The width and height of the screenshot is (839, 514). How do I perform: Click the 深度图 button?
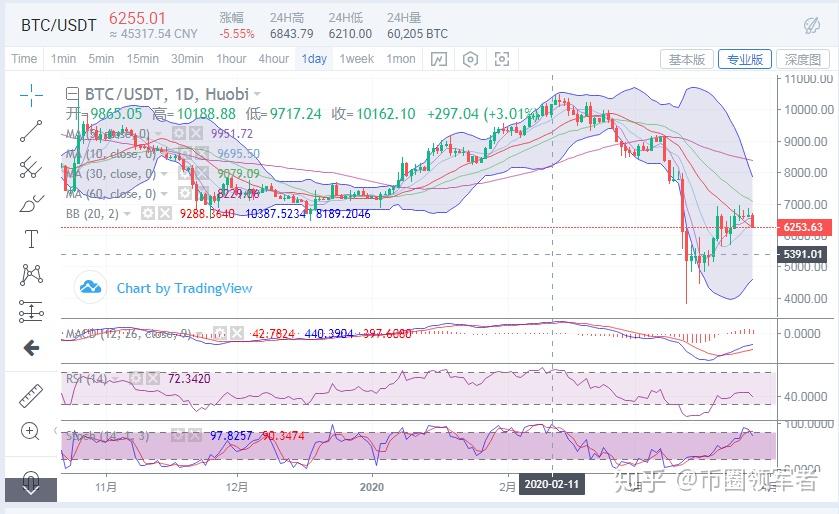[803, 59]
